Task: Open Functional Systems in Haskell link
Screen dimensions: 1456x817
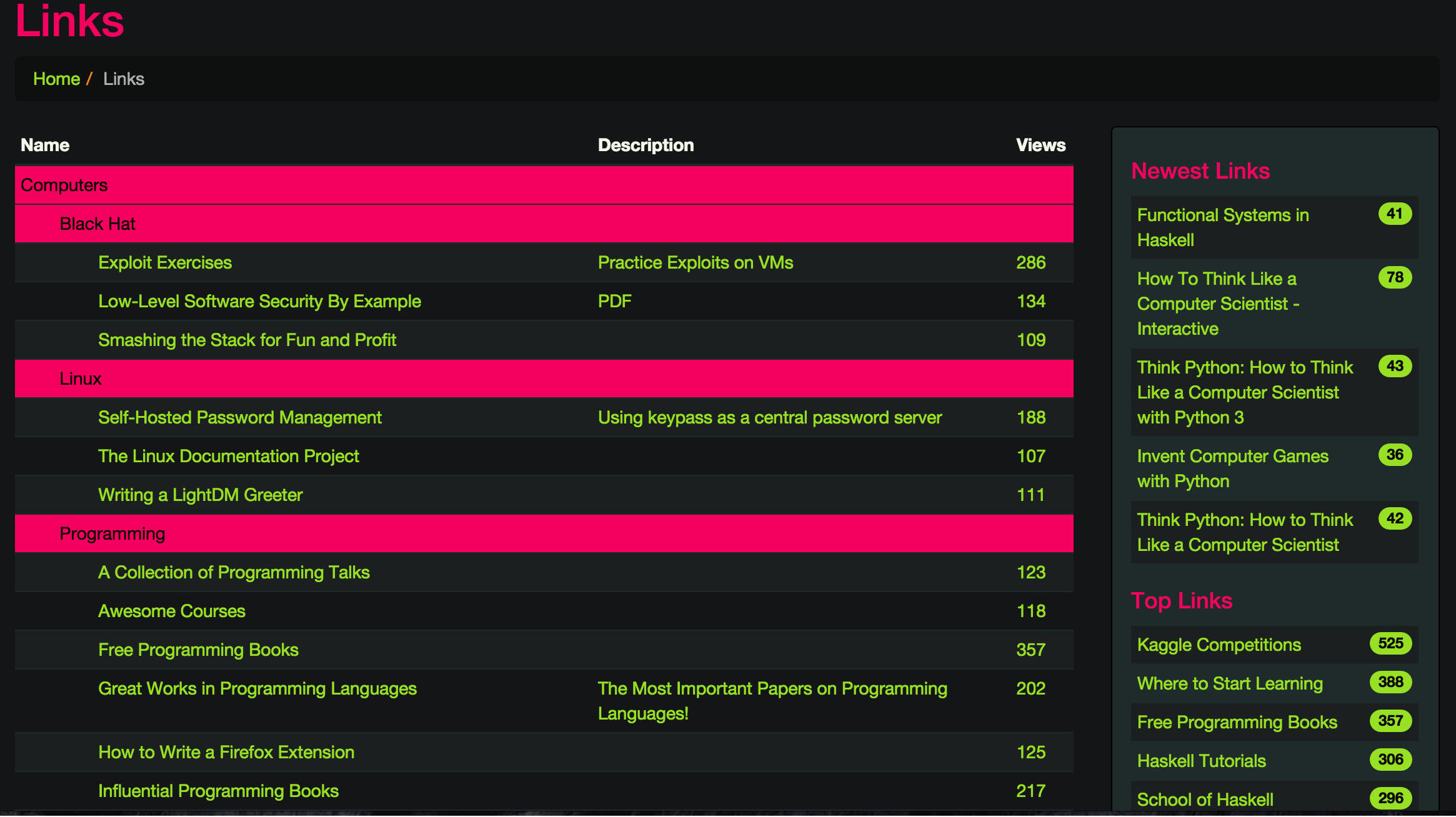Action: click(x=1223, y=227)
